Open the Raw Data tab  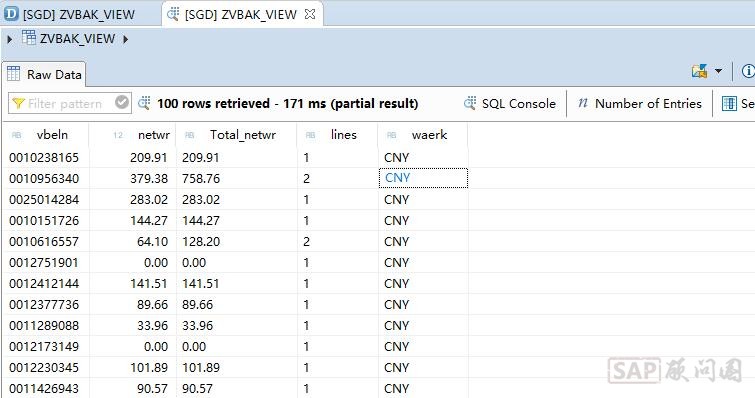click(44, 75)
